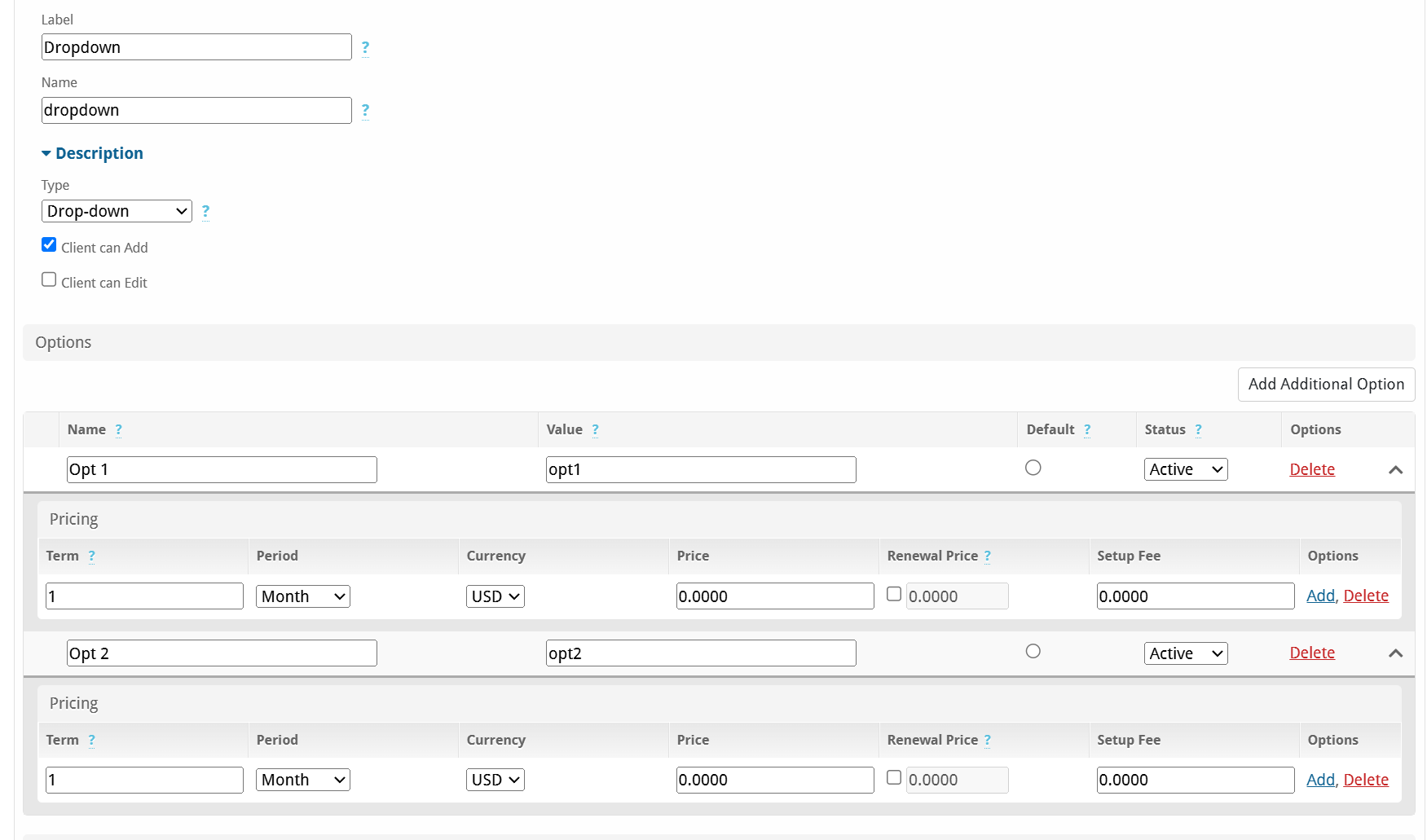Uncheck the Client can Add checkbox
This screenshot has width=1427, height=840.
[x=49, y=244]
